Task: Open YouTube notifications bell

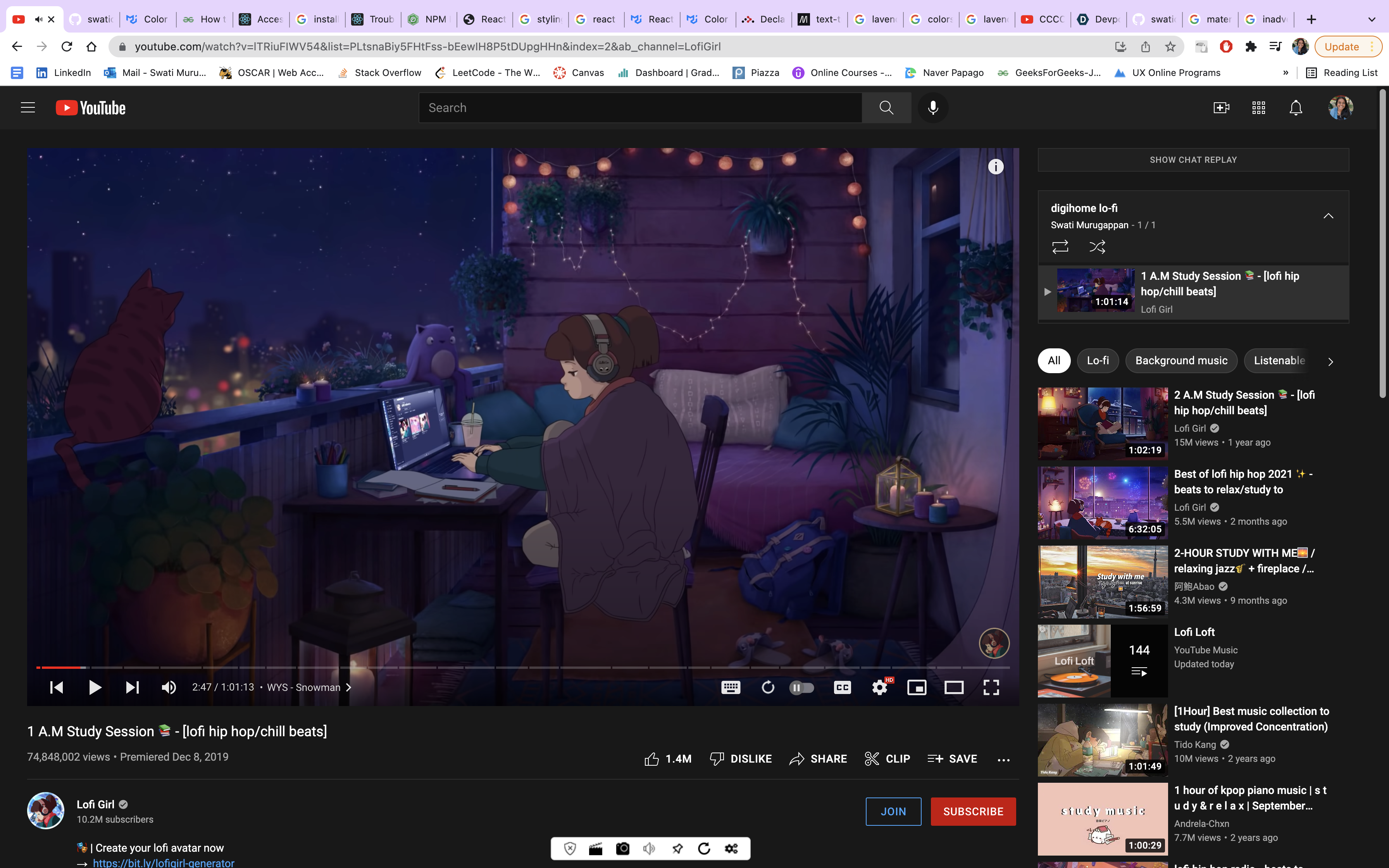Action: click(1296, 107)
